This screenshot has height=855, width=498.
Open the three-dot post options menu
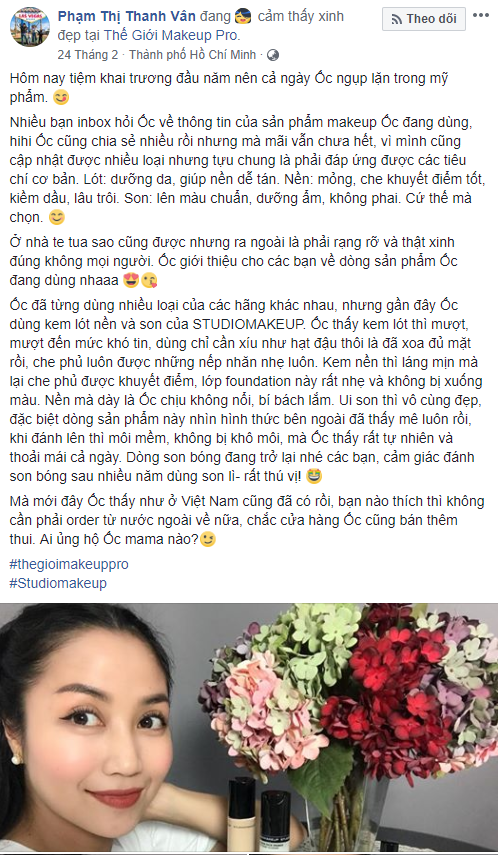pyautogui.click(x=481, y=15)
